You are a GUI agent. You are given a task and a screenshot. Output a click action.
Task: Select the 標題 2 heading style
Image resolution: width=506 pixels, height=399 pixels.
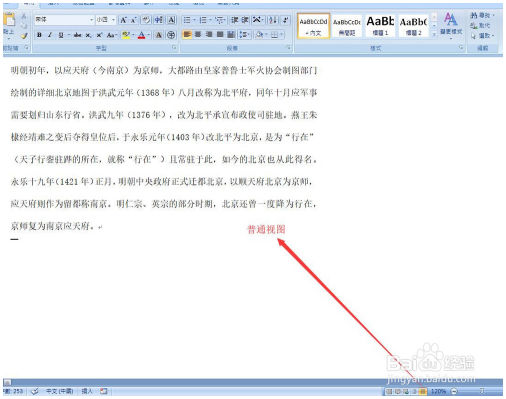413,25
